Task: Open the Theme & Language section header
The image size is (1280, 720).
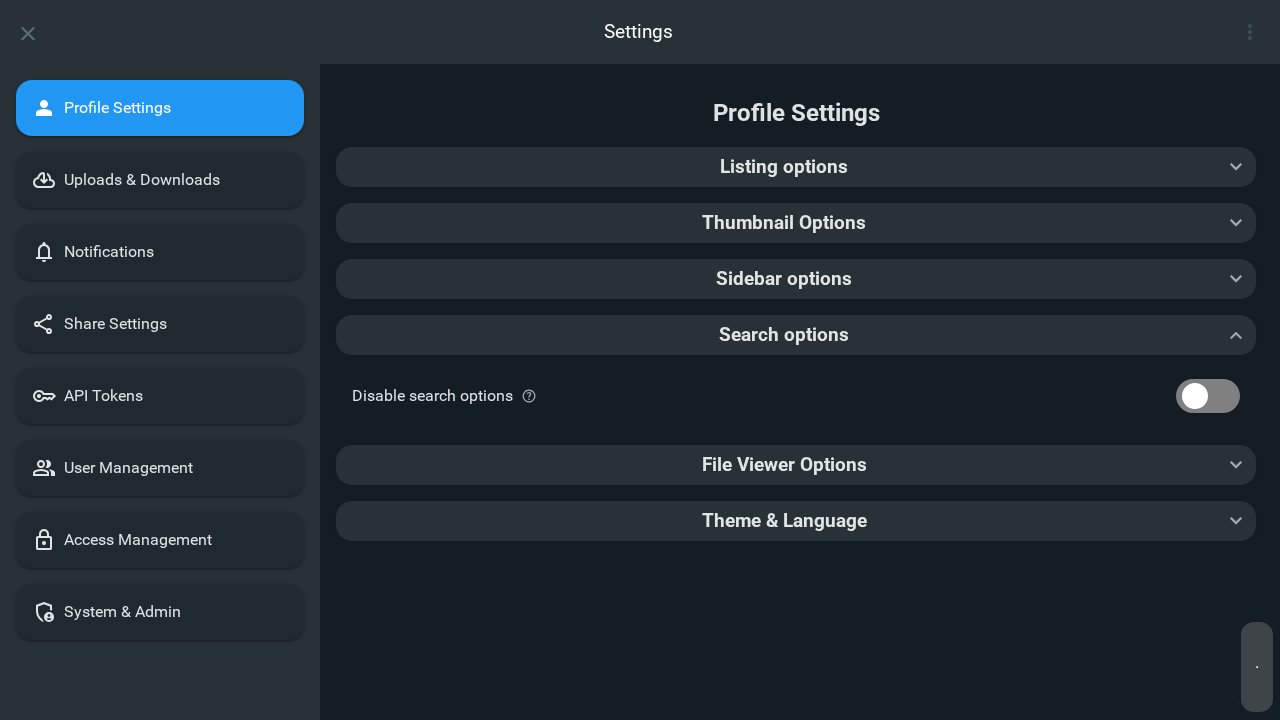Action: 795,521
